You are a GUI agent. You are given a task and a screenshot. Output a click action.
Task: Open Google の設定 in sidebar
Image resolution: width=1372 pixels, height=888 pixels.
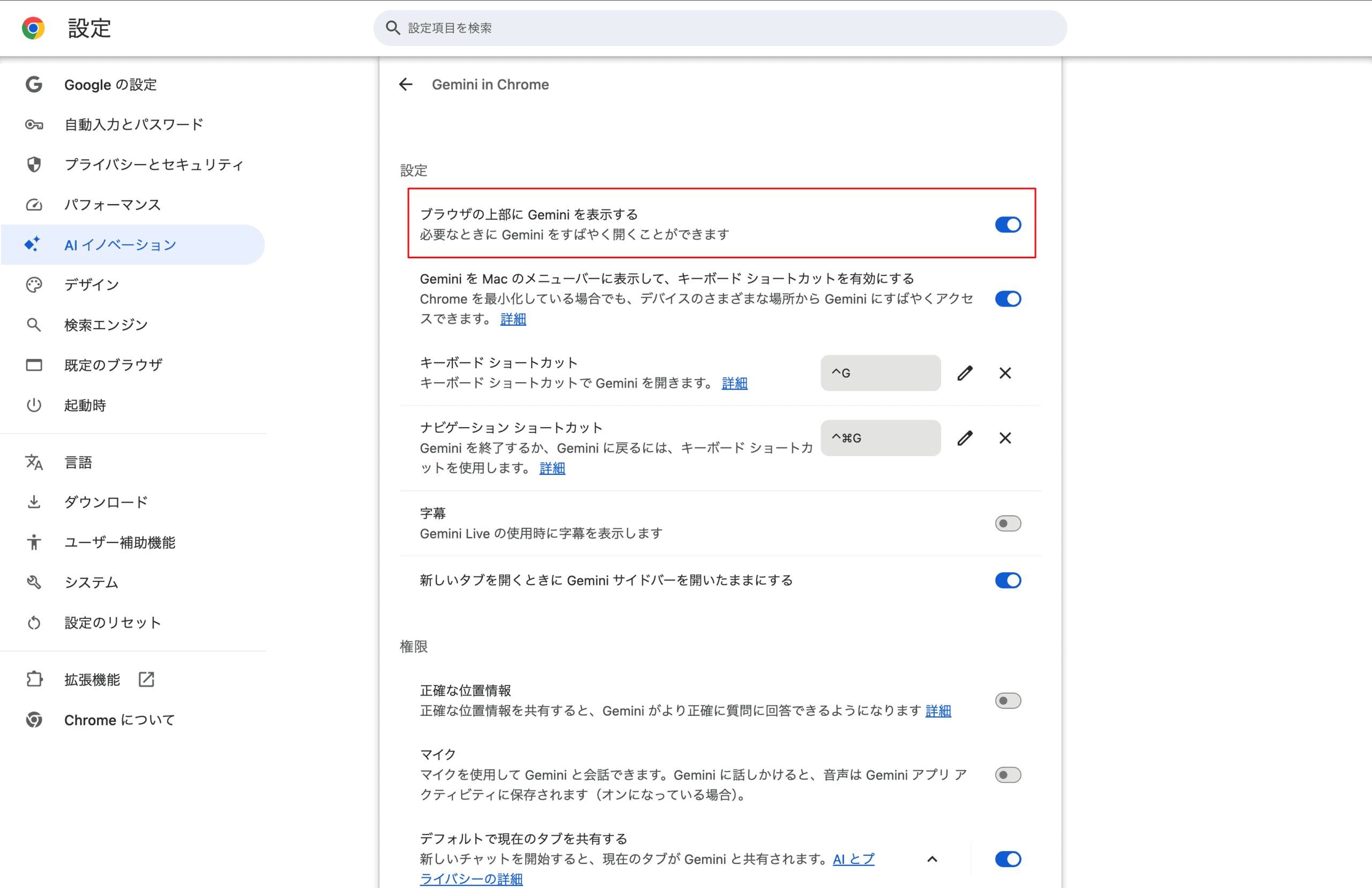132,85
